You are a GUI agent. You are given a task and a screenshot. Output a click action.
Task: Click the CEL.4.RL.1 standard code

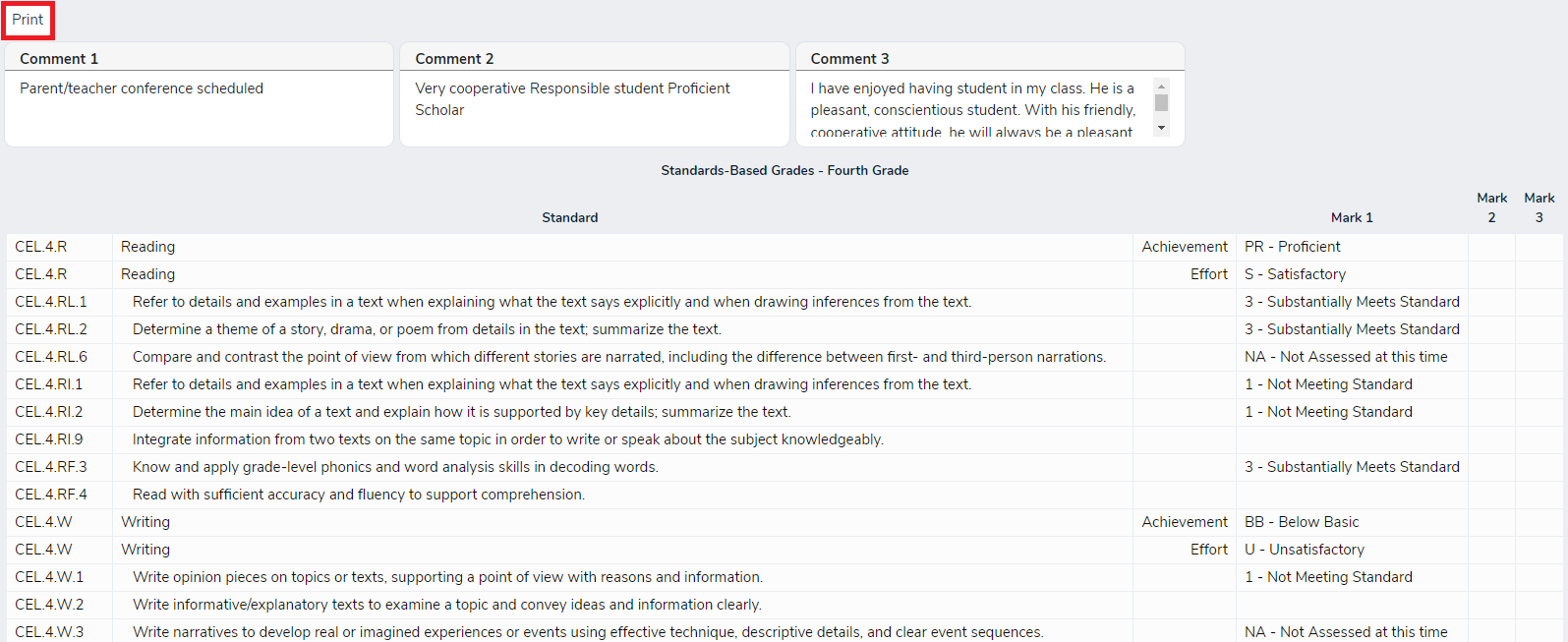point(51,302)
